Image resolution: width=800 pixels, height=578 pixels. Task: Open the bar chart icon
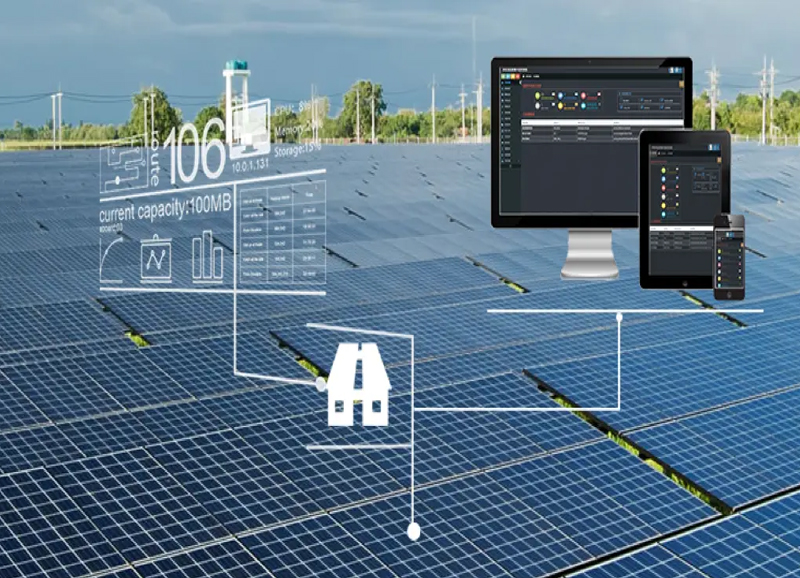coord(208,256)
